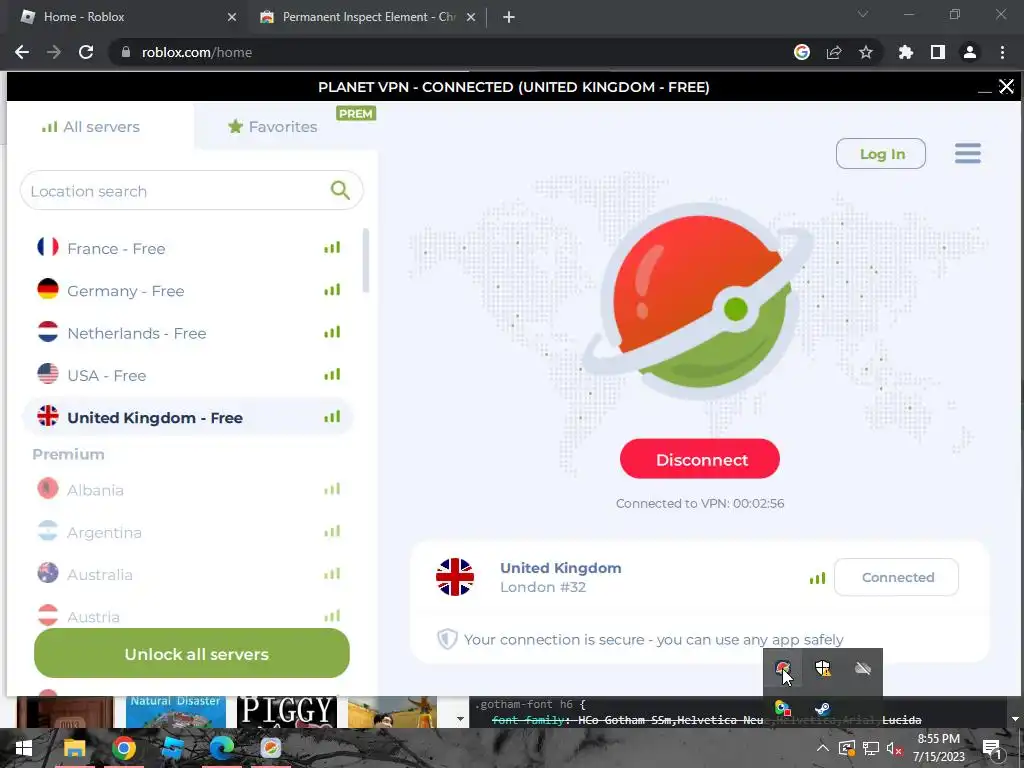Open Microsoft Edge from the taskbar
The image size is (1024, 768).
click(221, 748)
